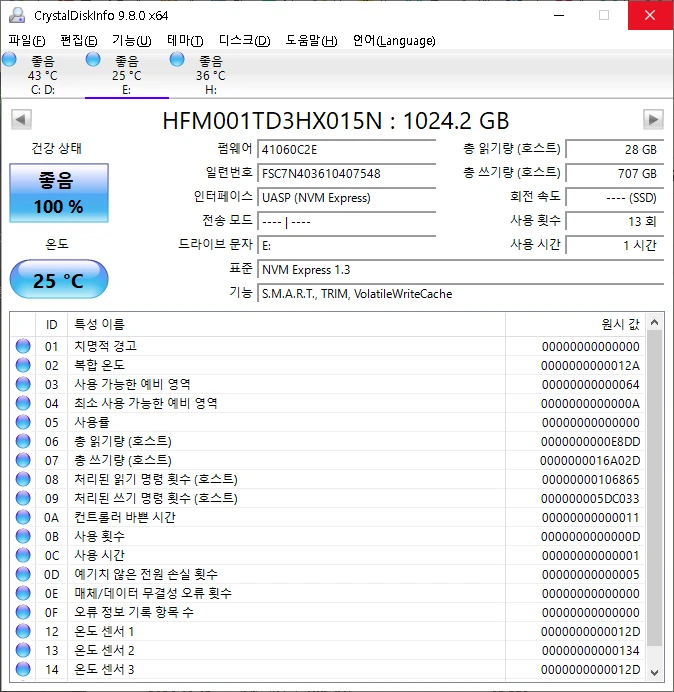This screenshot has height=692, width=674.
Task: Click status icon of row 08 처리된 읽기 명령 횟수
Action: click(23, 479)
